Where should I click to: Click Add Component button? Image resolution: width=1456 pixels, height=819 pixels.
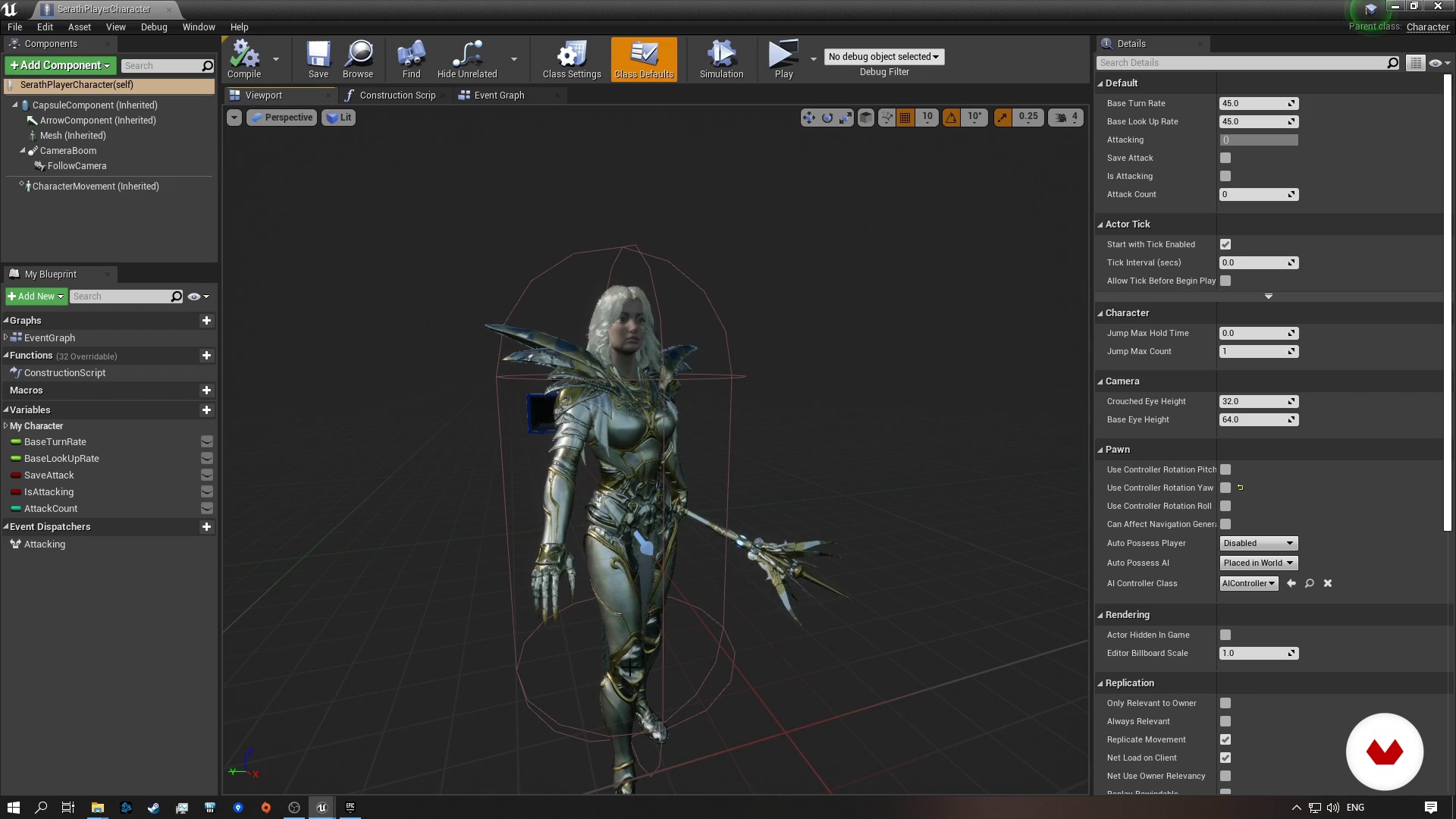coord(61,66)
